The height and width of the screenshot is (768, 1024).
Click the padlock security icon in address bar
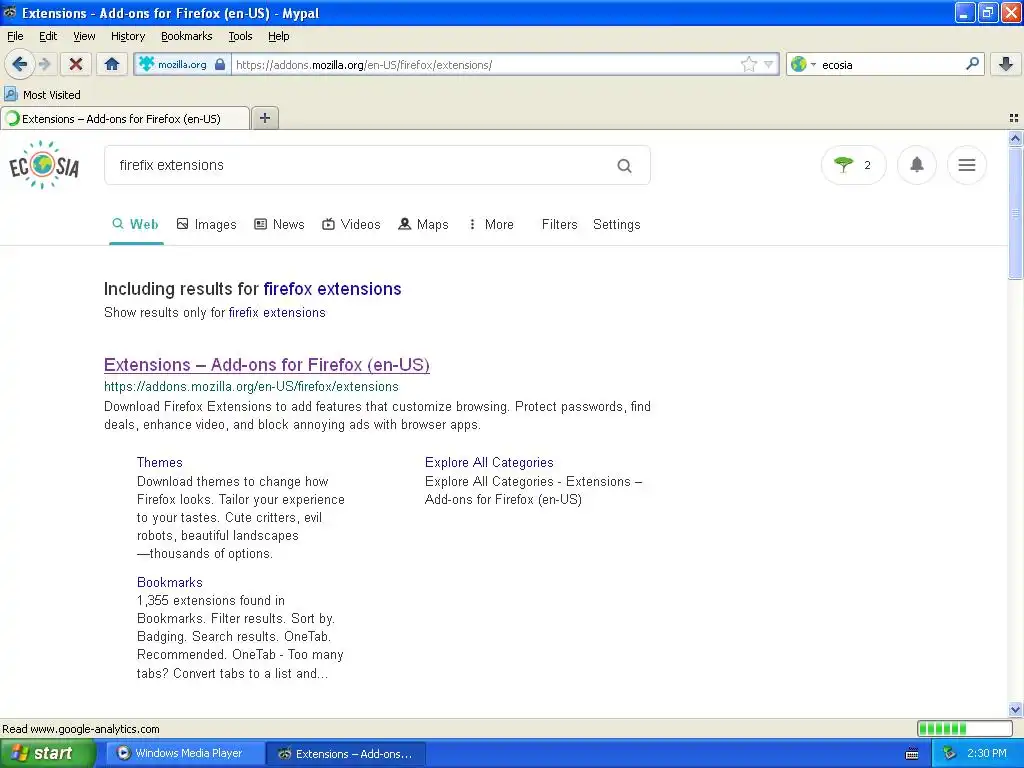coord(220,64)
